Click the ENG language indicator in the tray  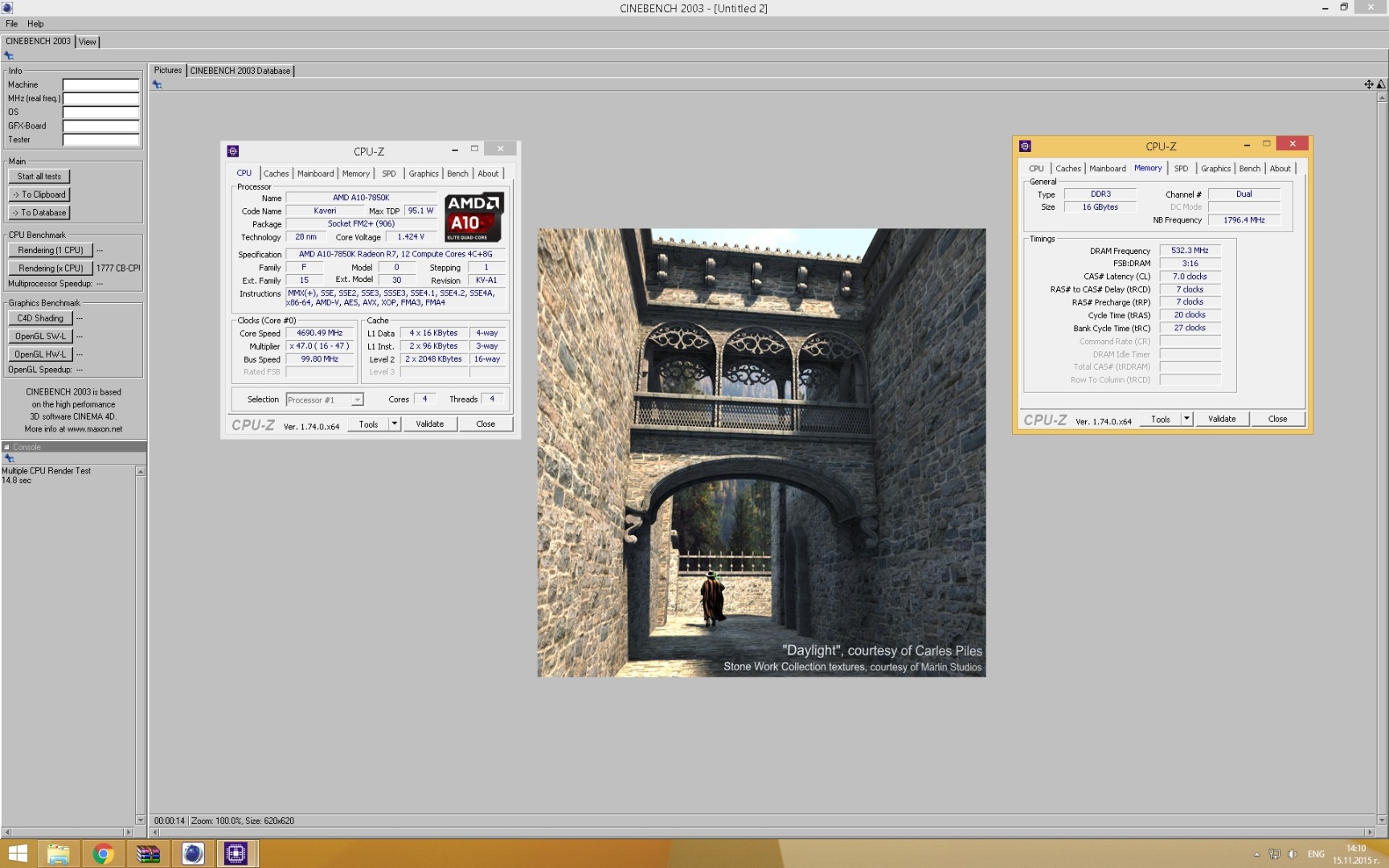1316,854
